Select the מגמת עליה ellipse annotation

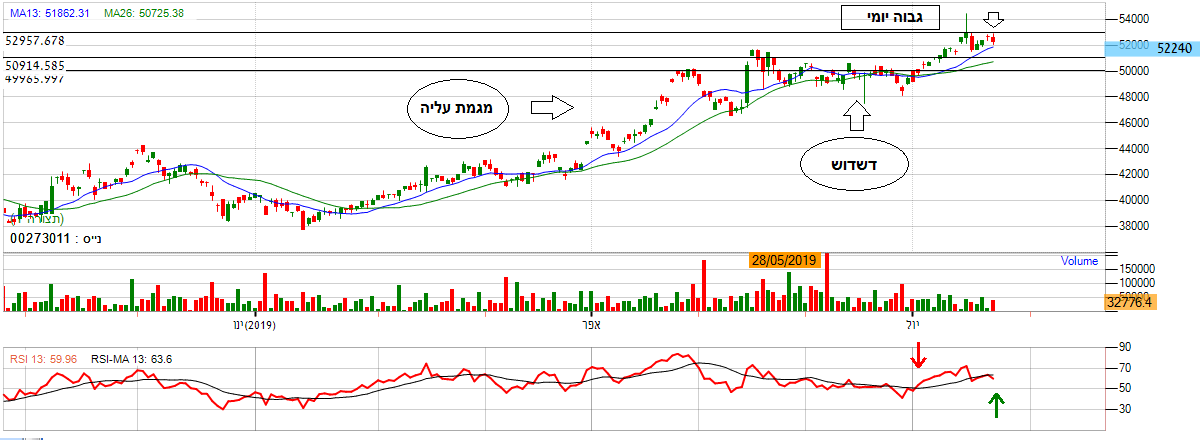[x=459, y=108]
